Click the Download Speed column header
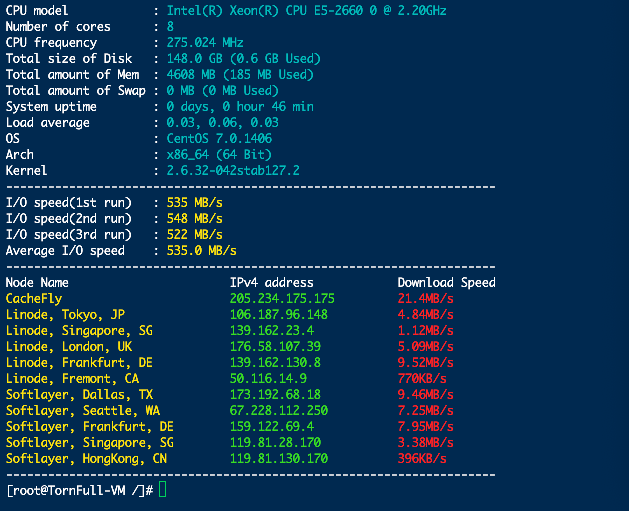The width and height of the screenshot is (629, 511). (446, 282)
